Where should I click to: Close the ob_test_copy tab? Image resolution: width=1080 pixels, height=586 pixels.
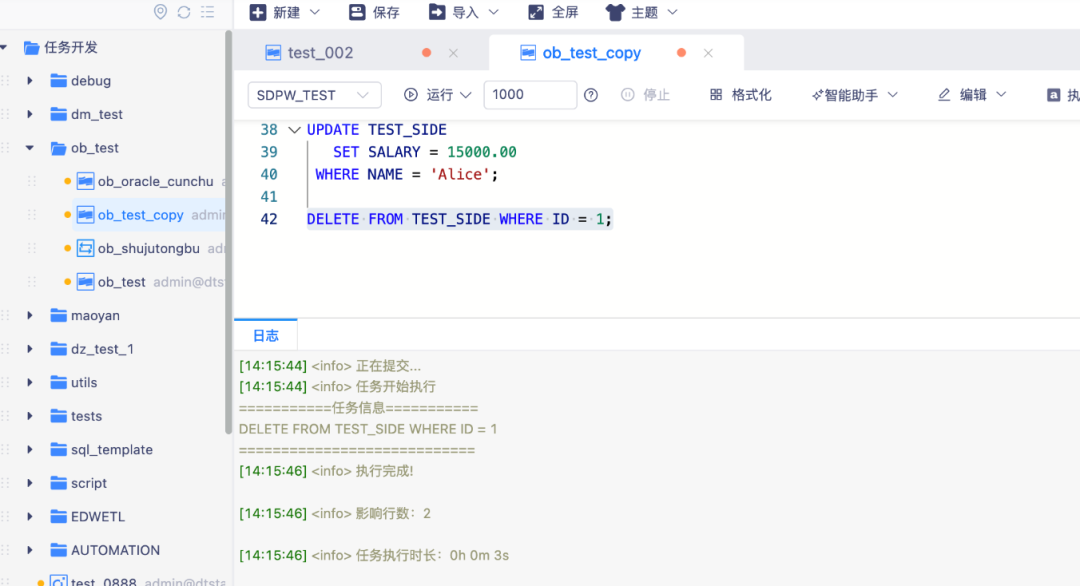click(708, 53)
